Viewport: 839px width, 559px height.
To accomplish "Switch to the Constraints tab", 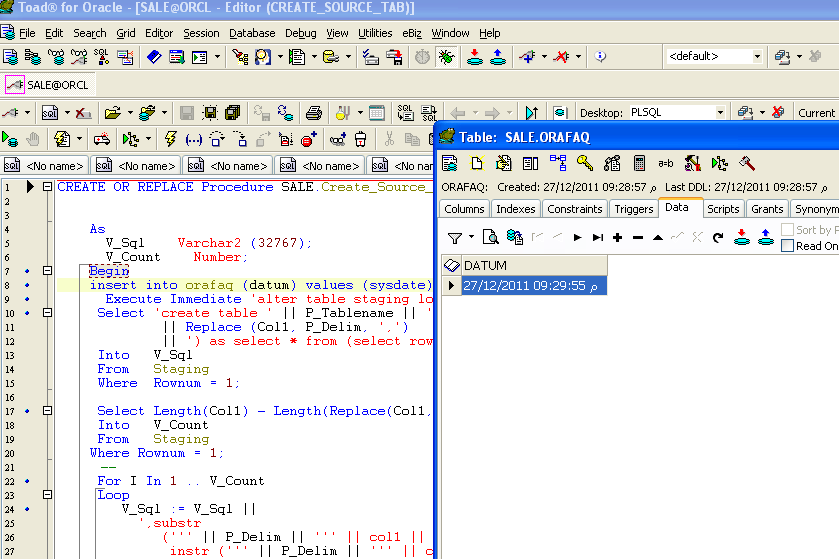I will 575,209.
